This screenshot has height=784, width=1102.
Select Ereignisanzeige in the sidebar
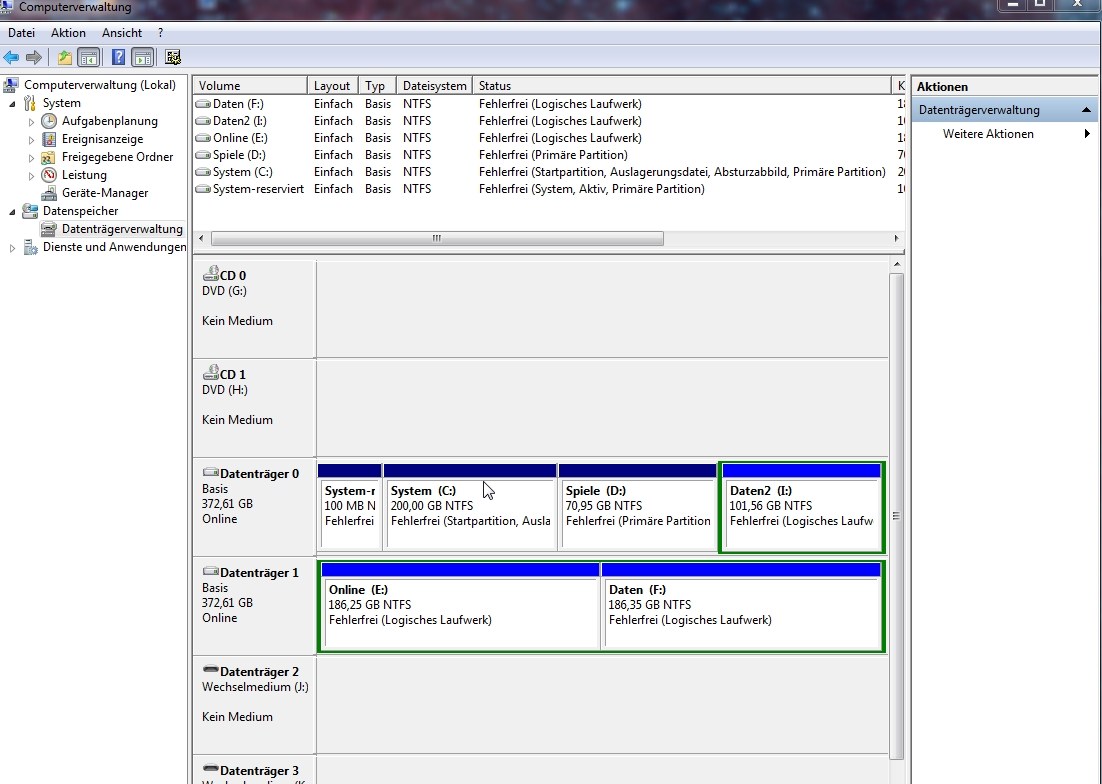tap(102, 139)
